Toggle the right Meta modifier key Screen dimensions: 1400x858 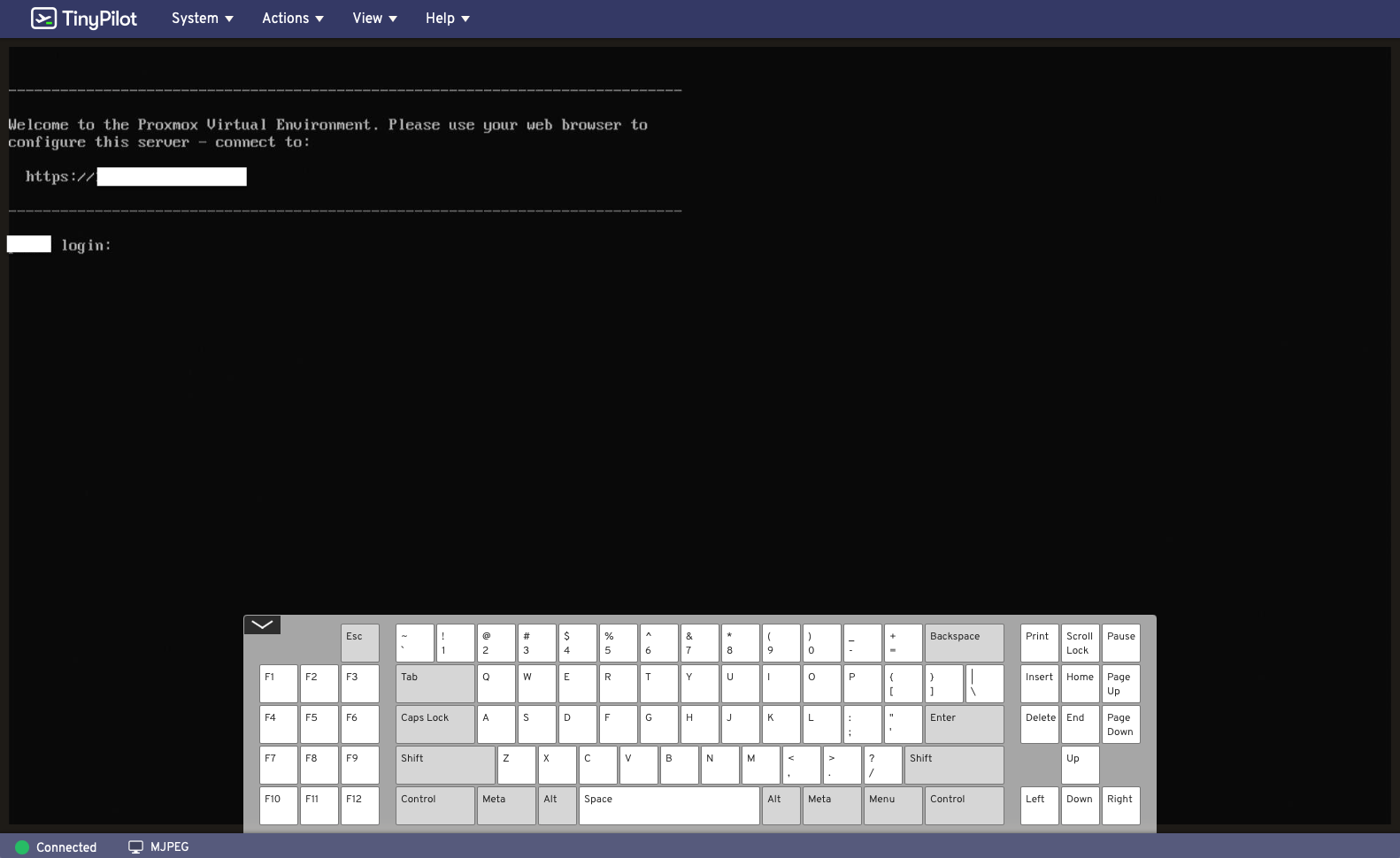[832, 806]
